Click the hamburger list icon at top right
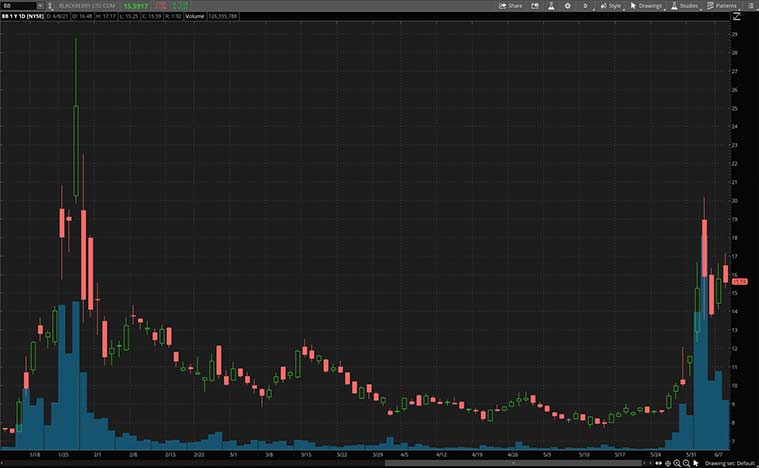This screenshot has width=759, height=468. tap(750, 6)
